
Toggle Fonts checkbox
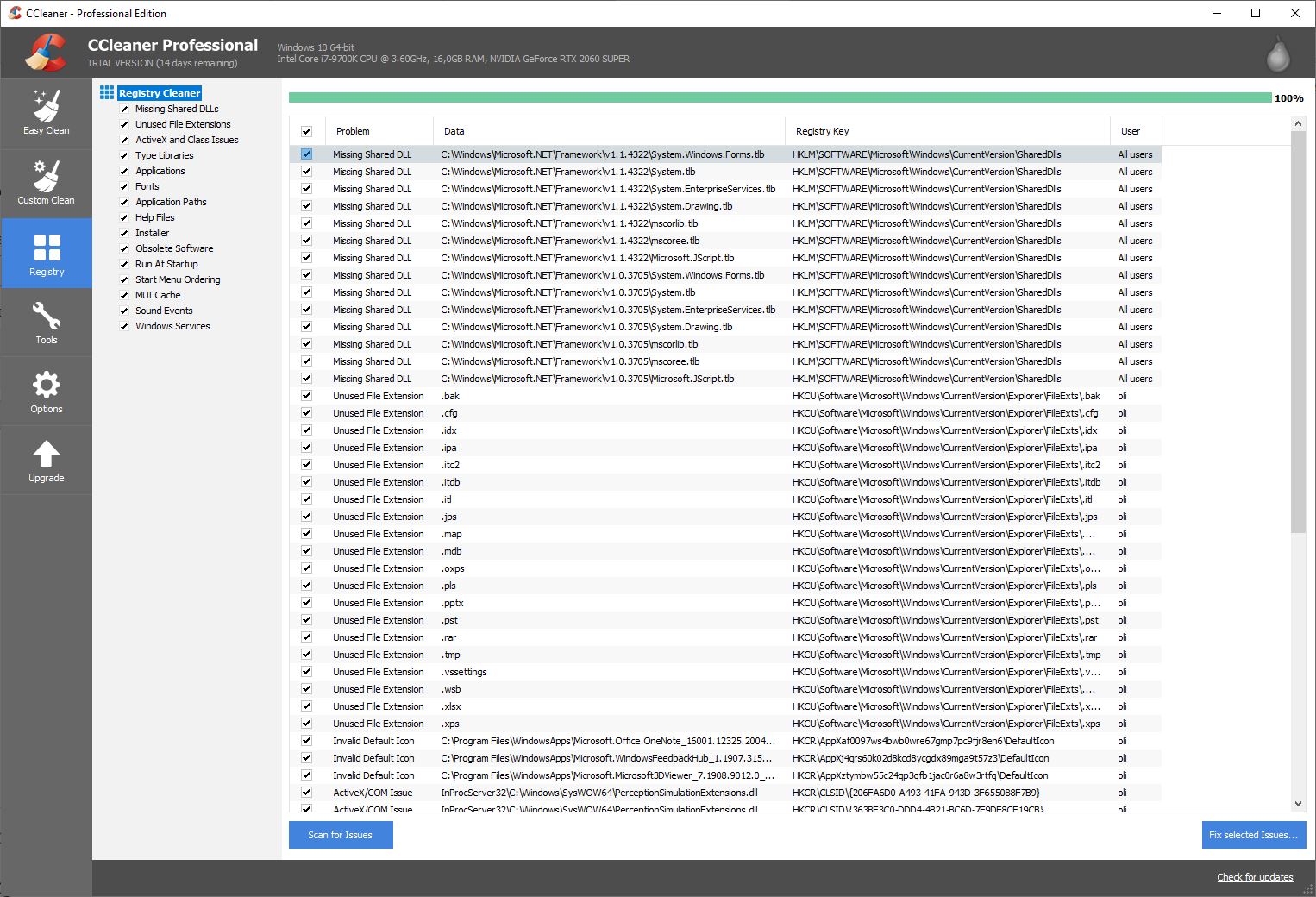(124, 186)
